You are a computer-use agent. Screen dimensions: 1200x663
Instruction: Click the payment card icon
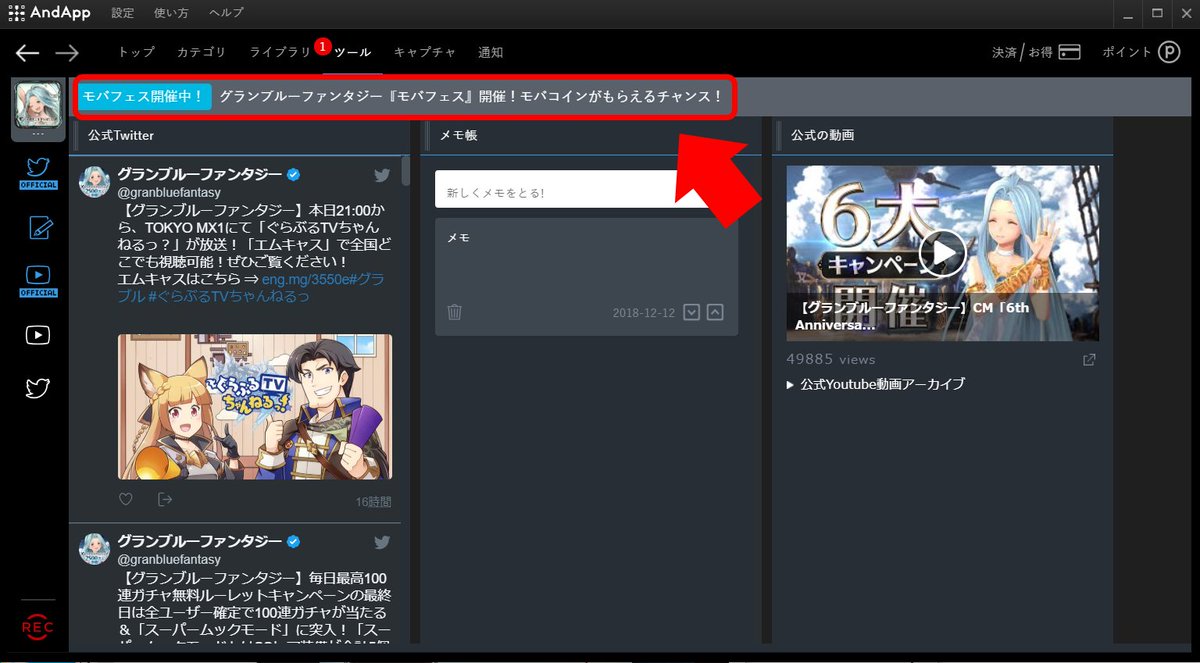click(1069, 52)
